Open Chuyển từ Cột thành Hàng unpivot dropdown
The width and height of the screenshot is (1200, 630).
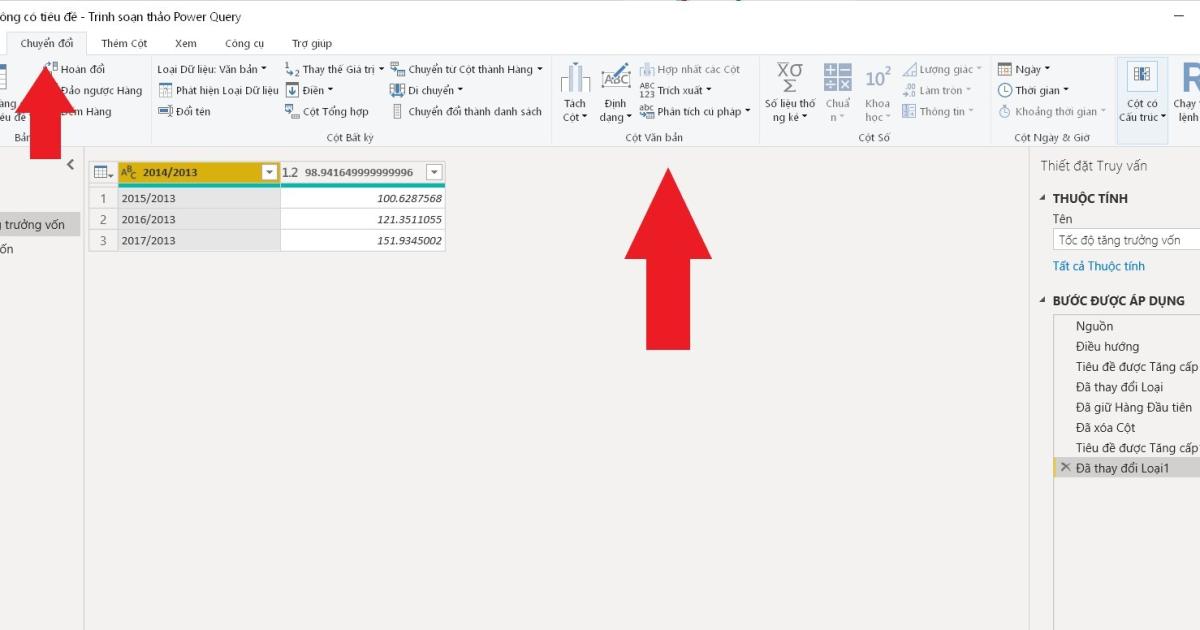coord(466,69)
